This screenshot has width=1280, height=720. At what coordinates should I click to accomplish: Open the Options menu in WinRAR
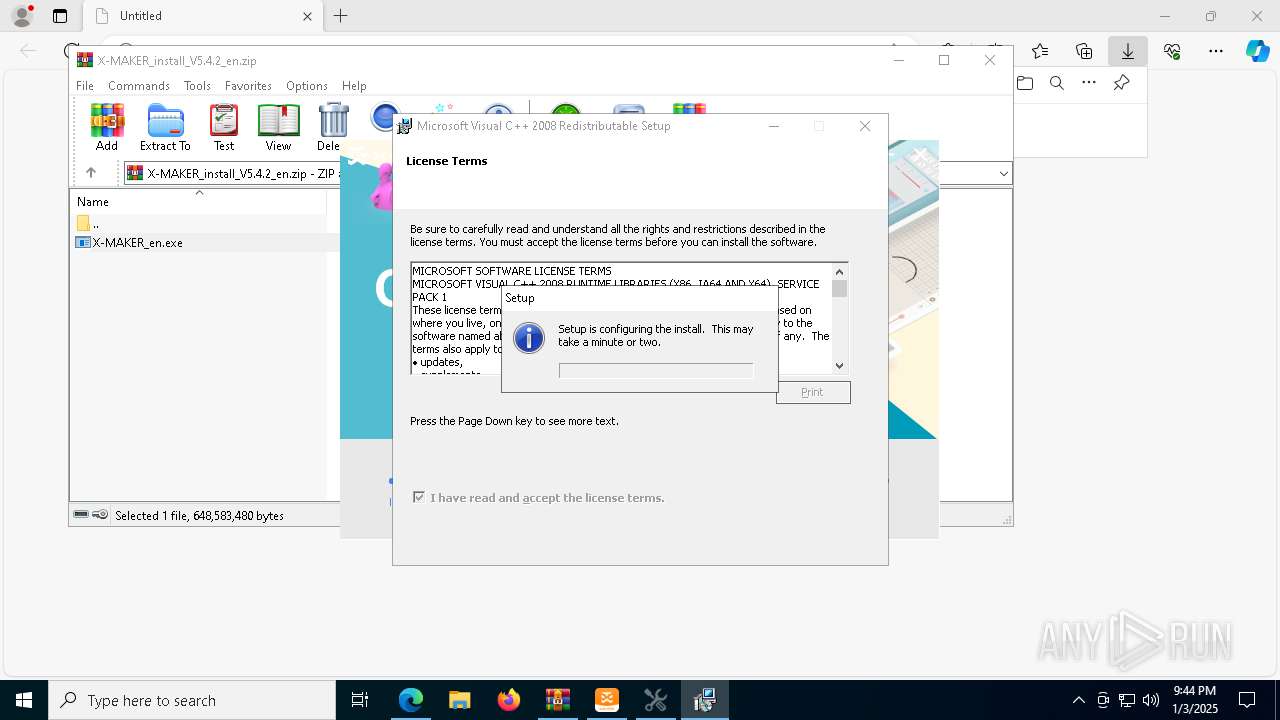[307, 86]
